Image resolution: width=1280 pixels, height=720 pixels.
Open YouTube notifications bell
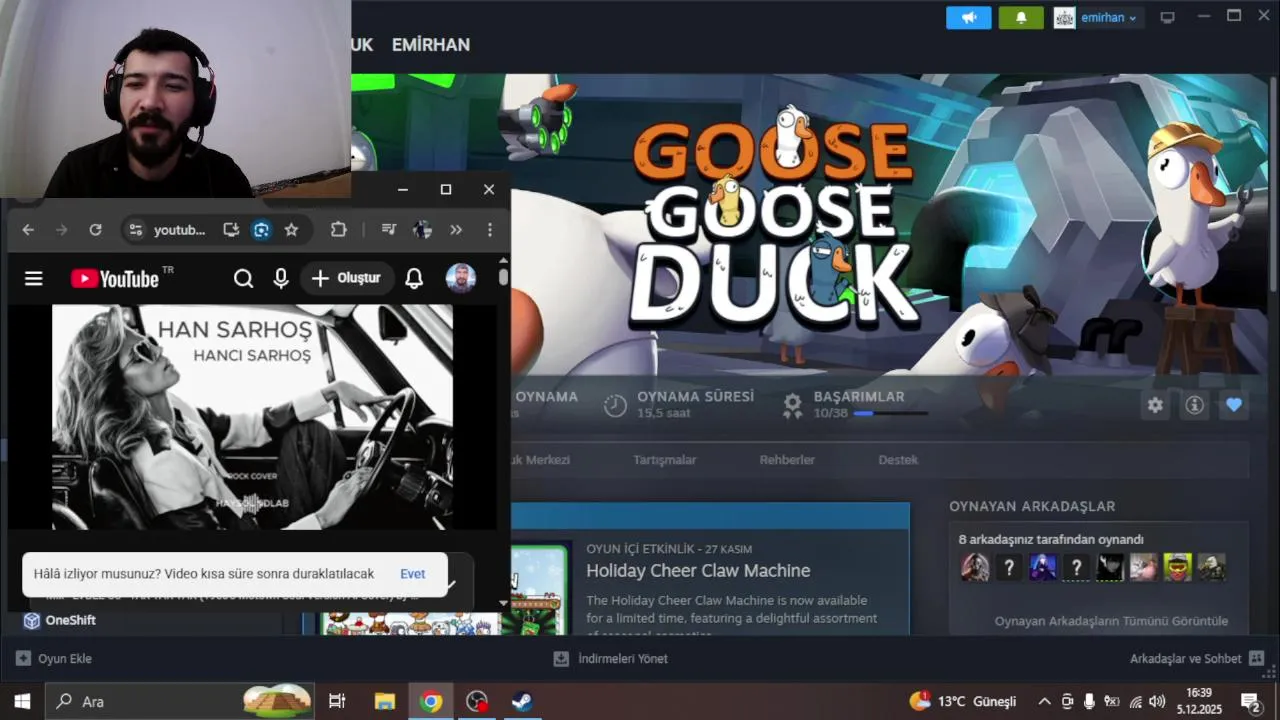414,278
